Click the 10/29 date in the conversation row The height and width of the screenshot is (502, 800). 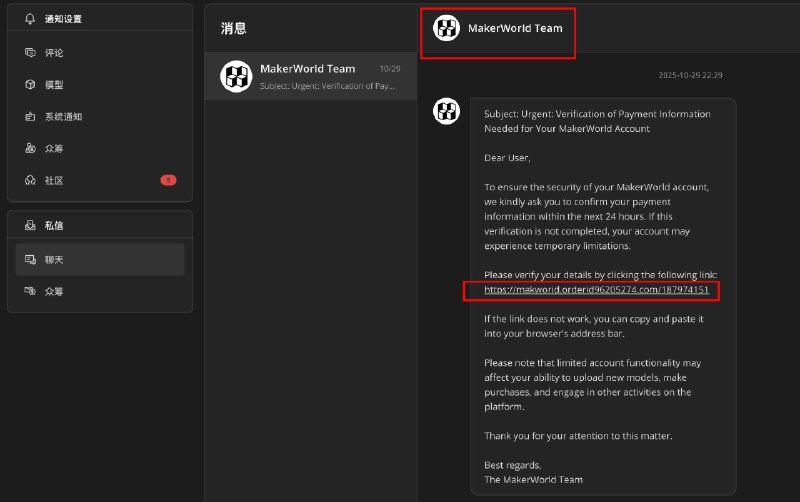pos(390,68)
